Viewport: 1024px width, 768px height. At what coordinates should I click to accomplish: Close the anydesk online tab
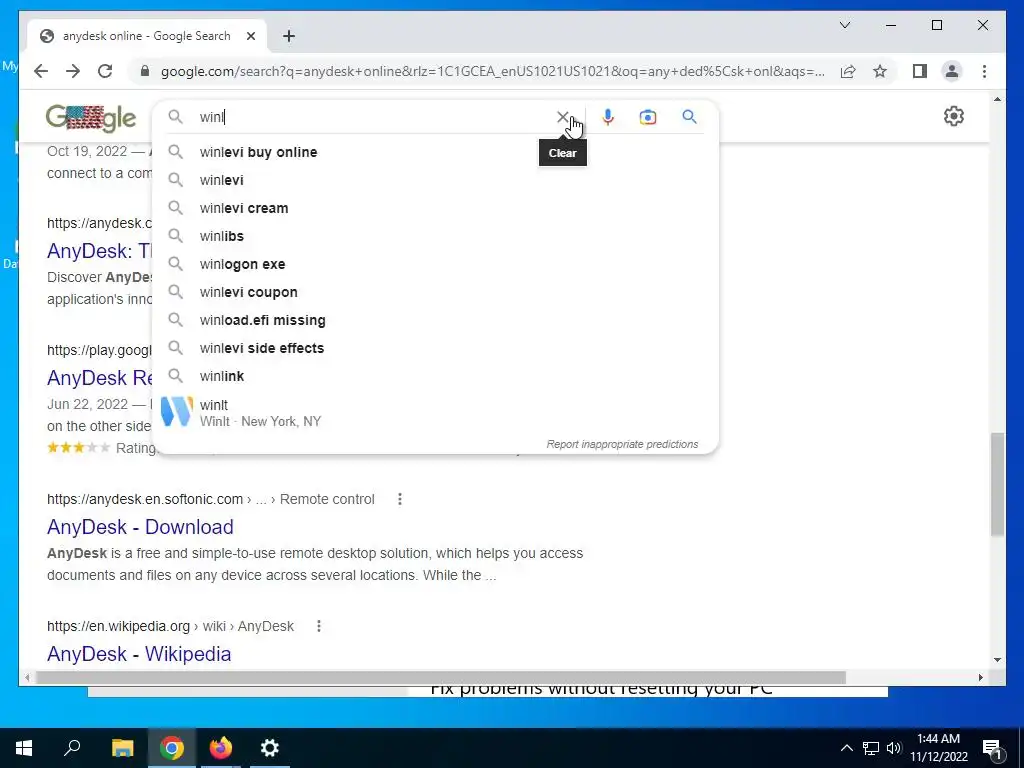(x=251, y=36)
